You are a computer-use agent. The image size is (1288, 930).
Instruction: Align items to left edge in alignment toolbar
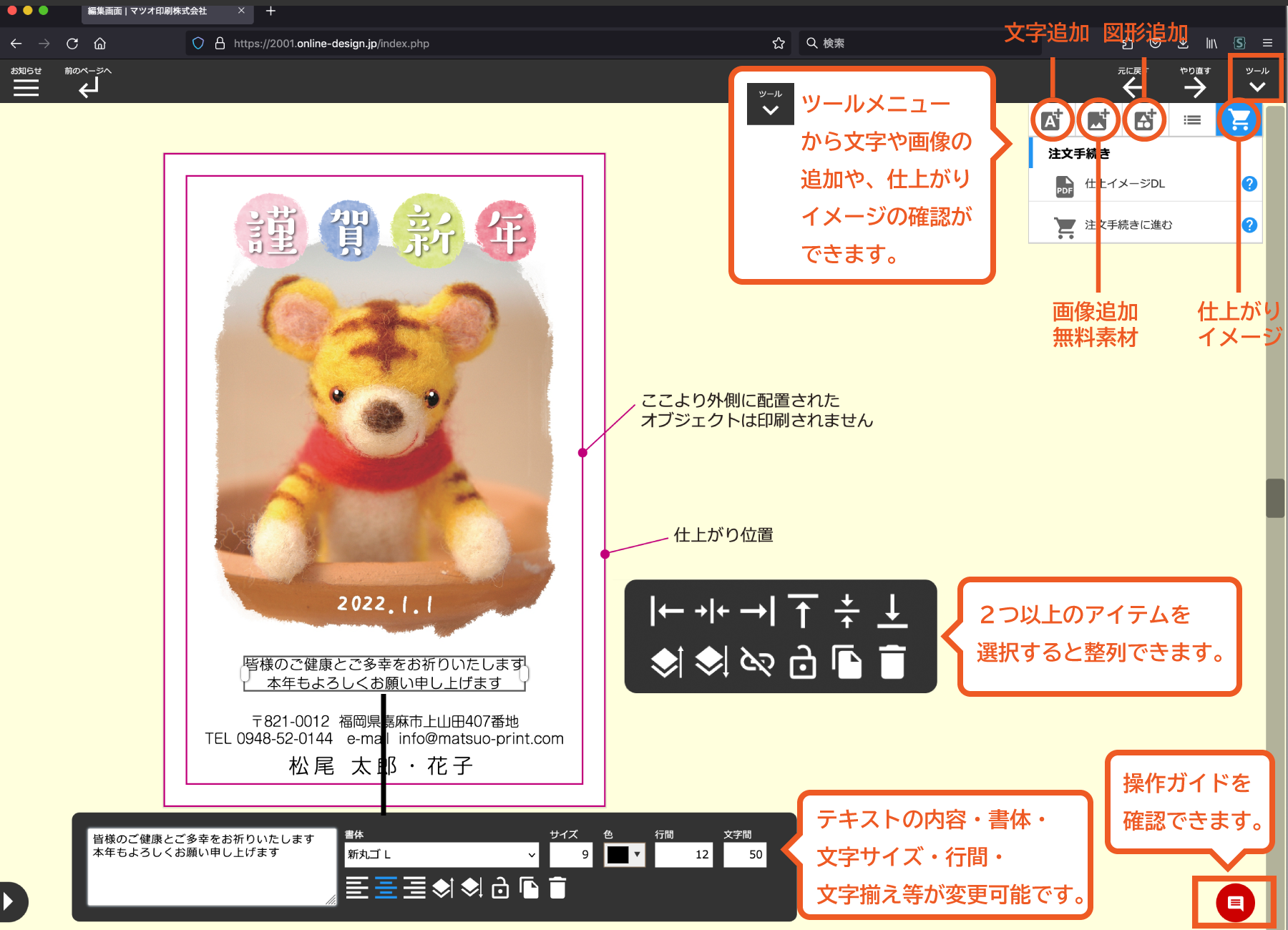pyautogui.click(x=666, y=611)
